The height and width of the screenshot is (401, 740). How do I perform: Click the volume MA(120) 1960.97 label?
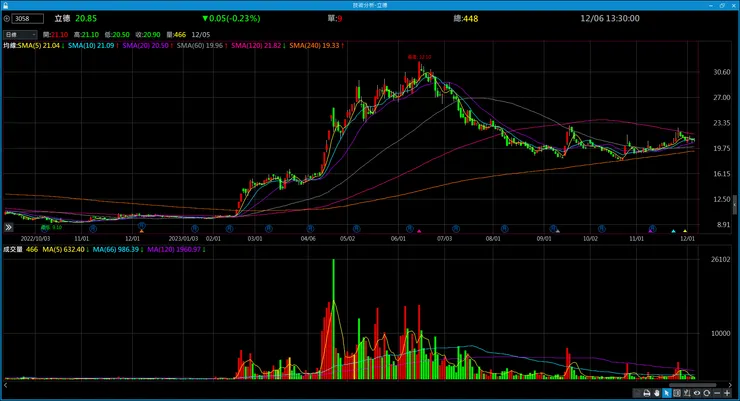coord(176,249)
